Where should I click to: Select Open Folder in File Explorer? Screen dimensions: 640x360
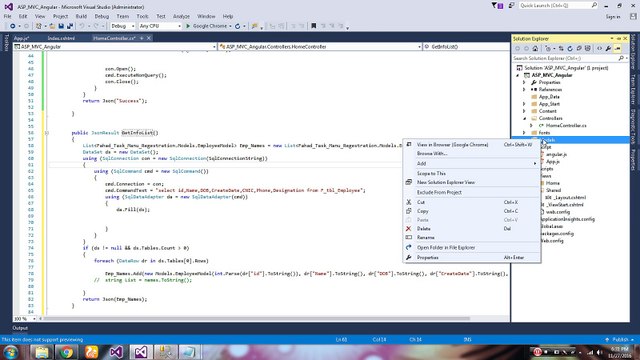[471, 248]
